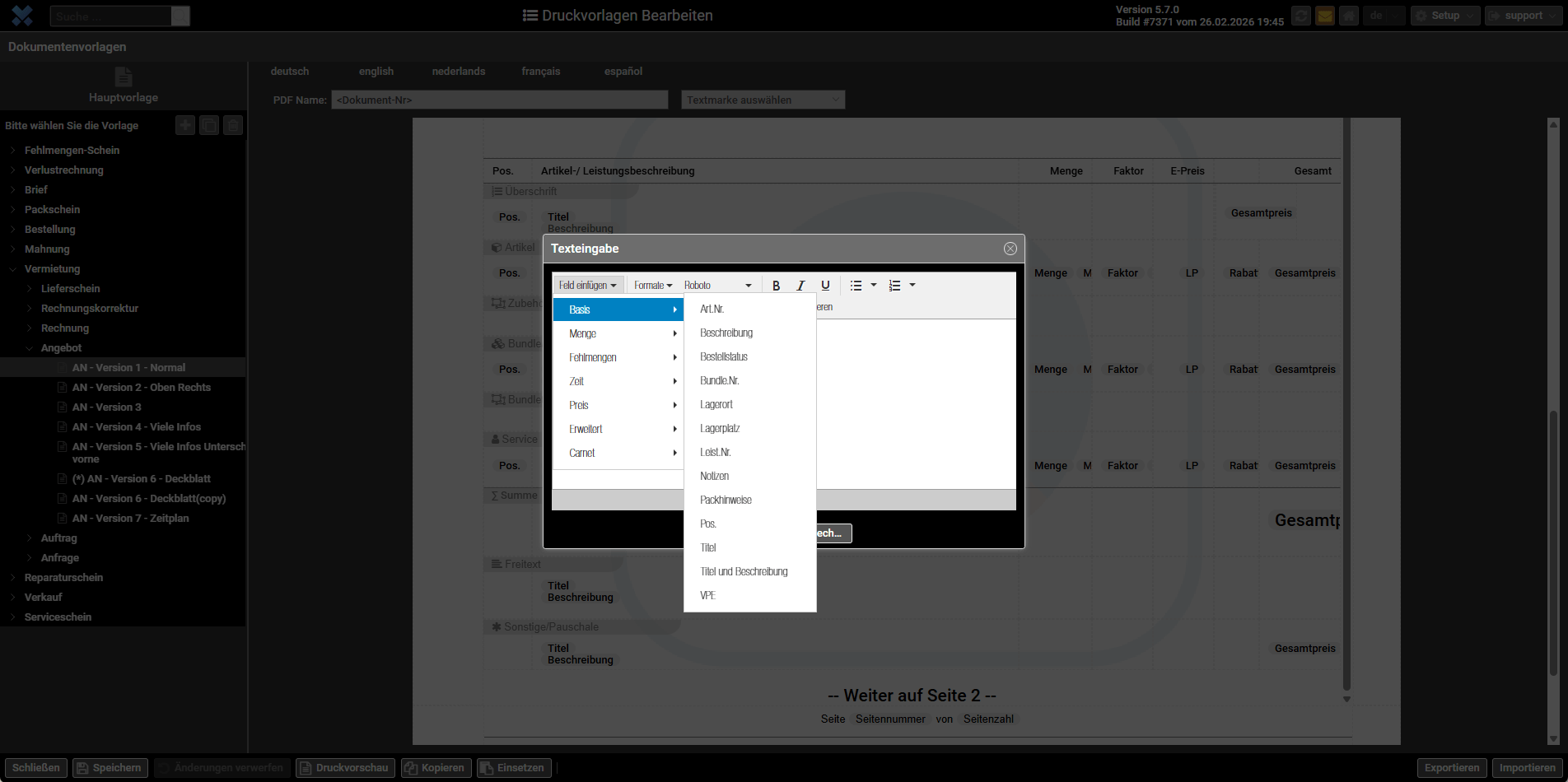The image size is (1568, 782).
Task: Insert a numbered list
Action: 895,286
